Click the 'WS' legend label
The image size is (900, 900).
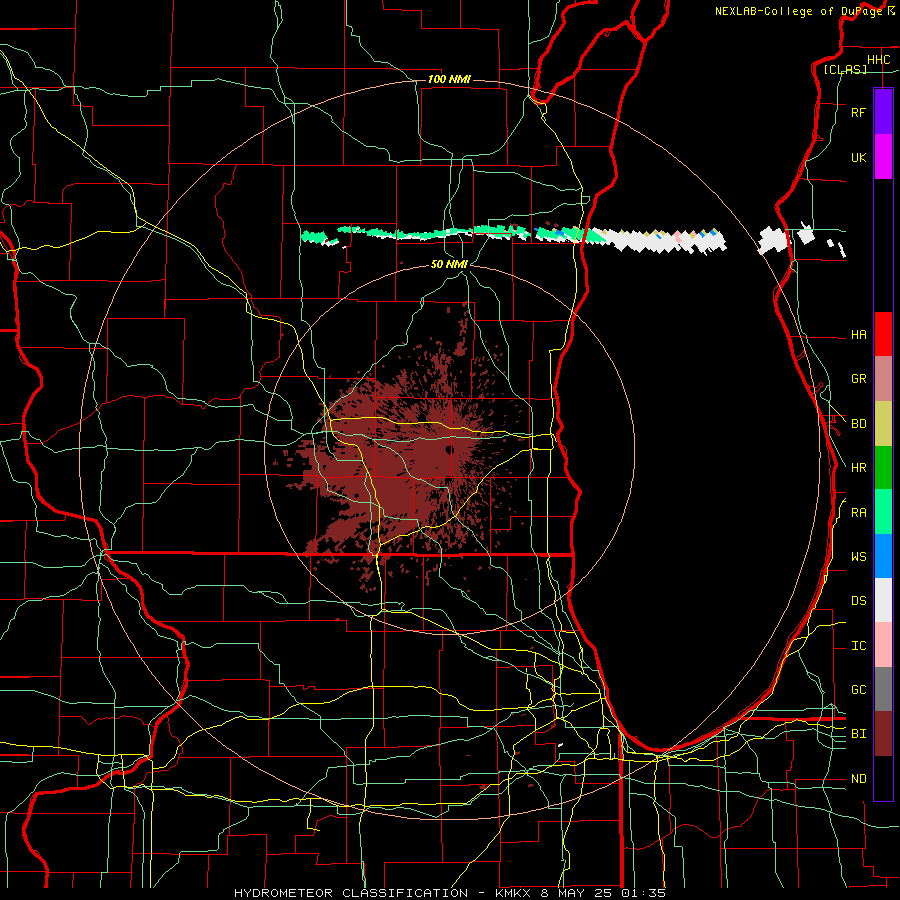click(x=859, y=557)
